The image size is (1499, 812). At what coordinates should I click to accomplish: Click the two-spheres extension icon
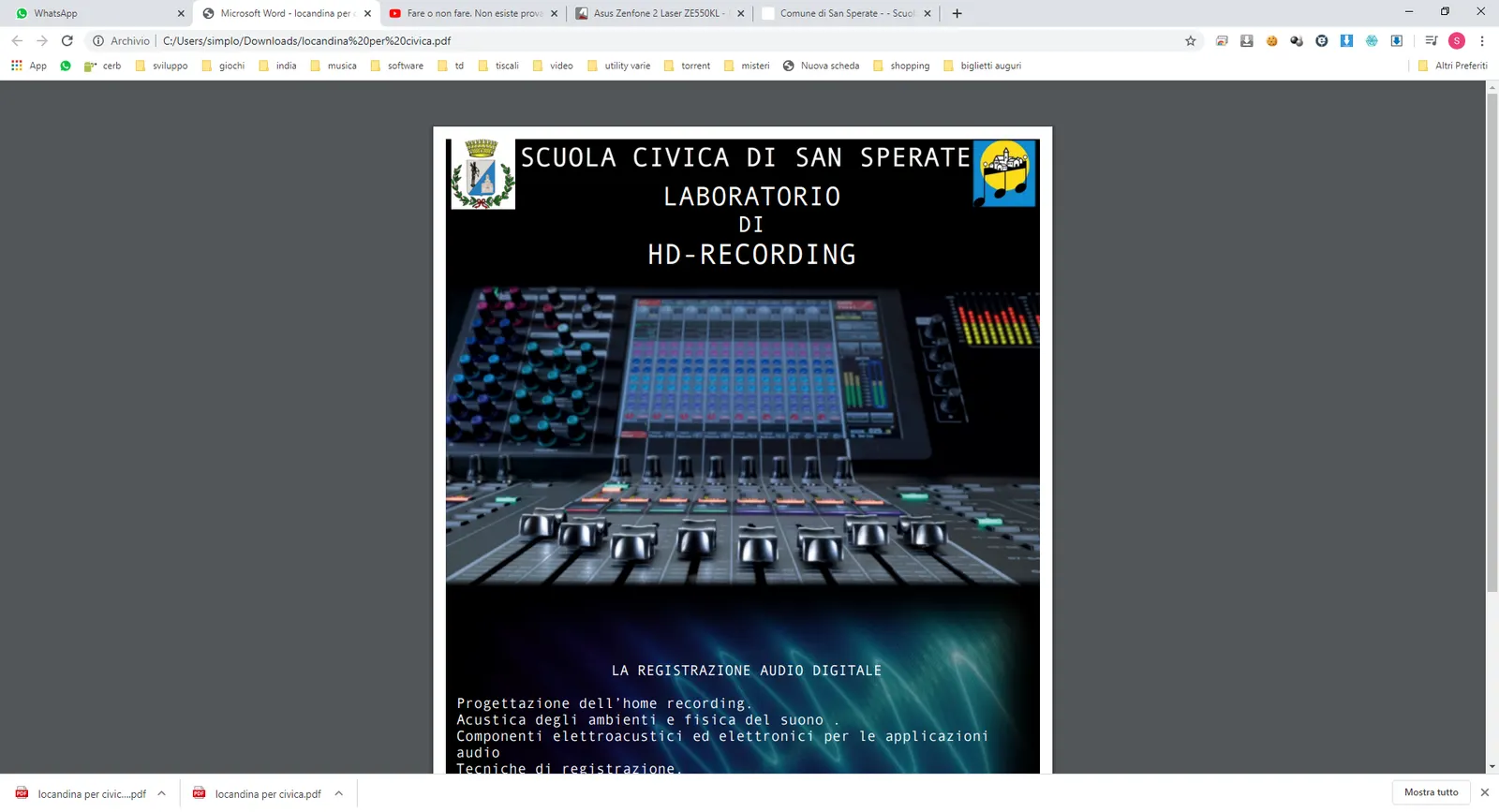1297,41
